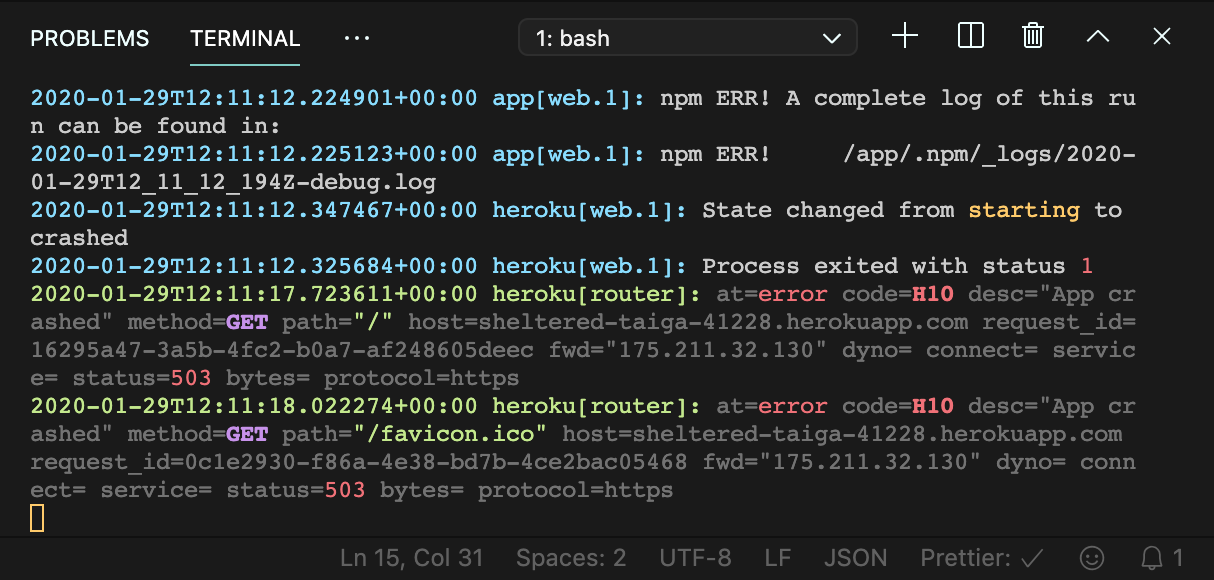Screen dimensions: 1214x580
Task: Change indentation via Spaces: 2
Action: coord(571,558)
